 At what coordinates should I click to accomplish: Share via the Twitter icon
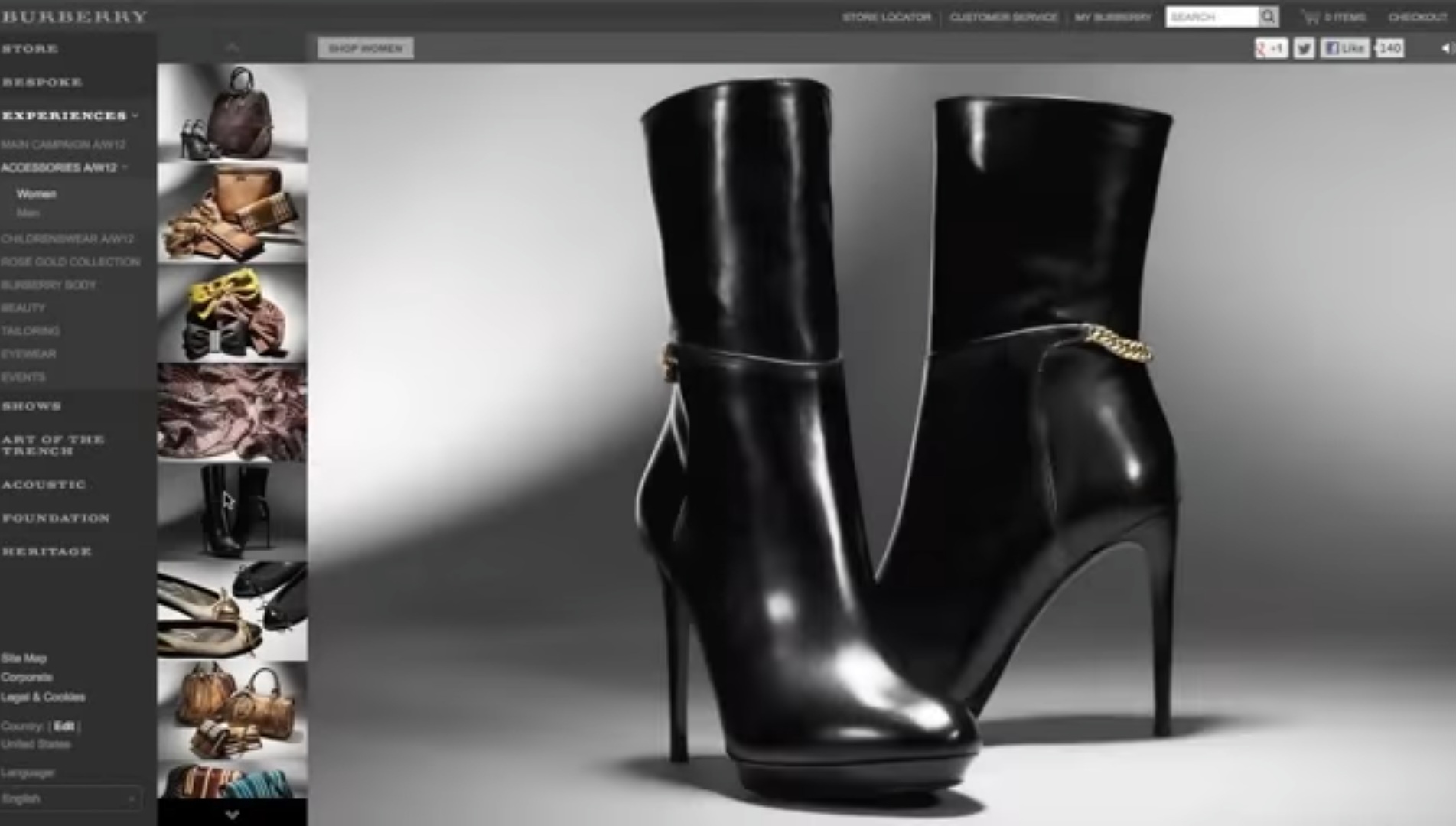(1304, 49)
